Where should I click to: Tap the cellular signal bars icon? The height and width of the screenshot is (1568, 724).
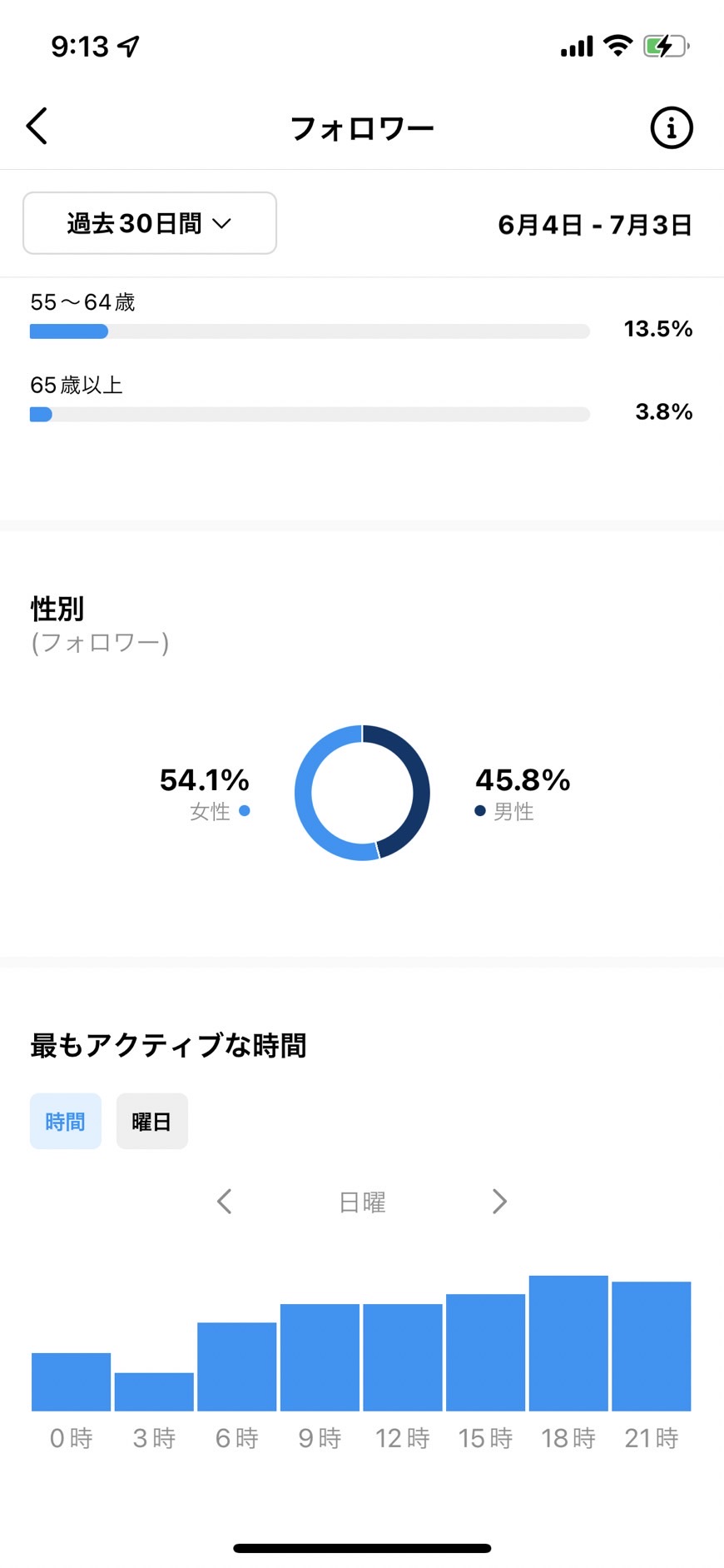(x=577, y=46)
